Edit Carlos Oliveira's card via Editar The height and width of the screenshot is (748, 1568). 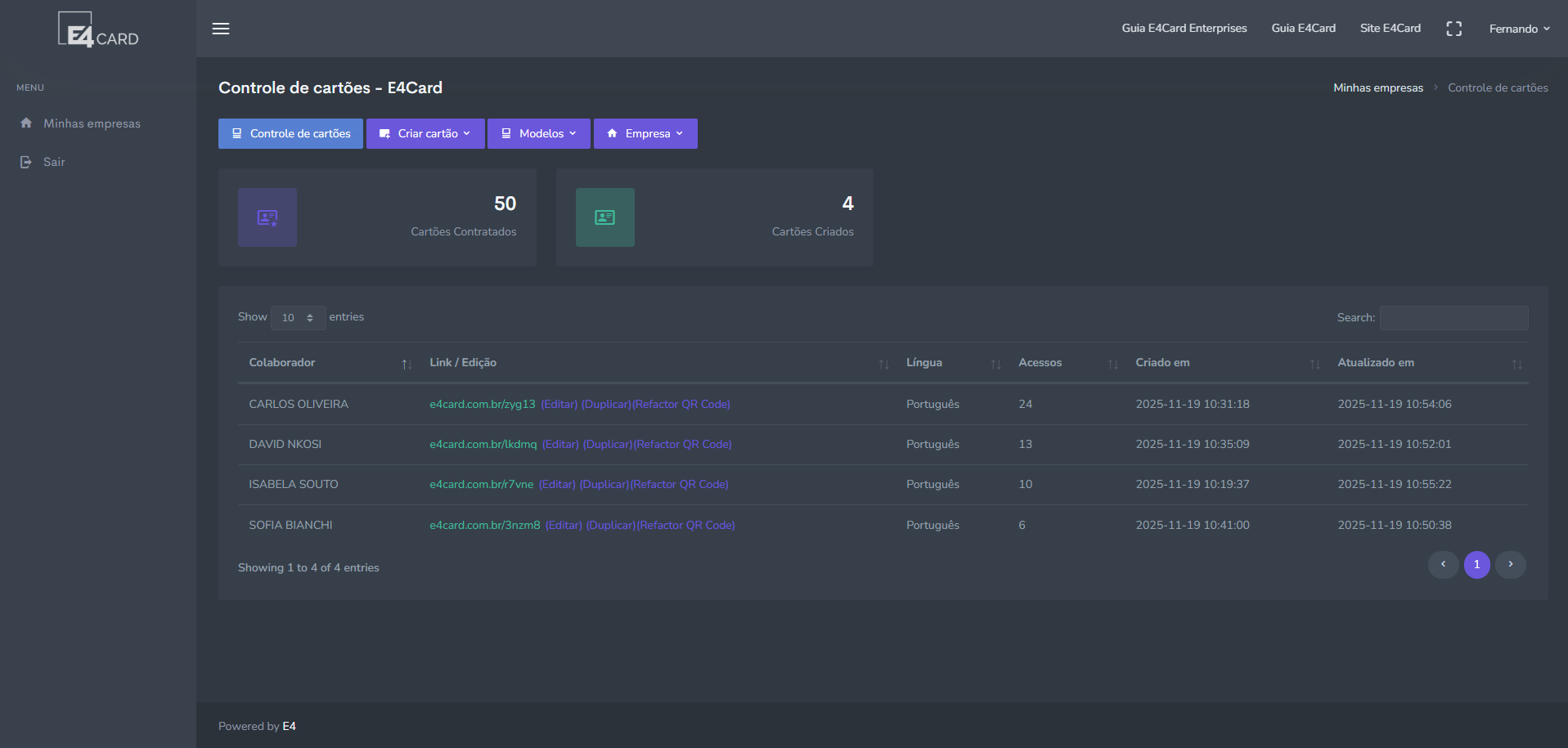click(559, 405)
